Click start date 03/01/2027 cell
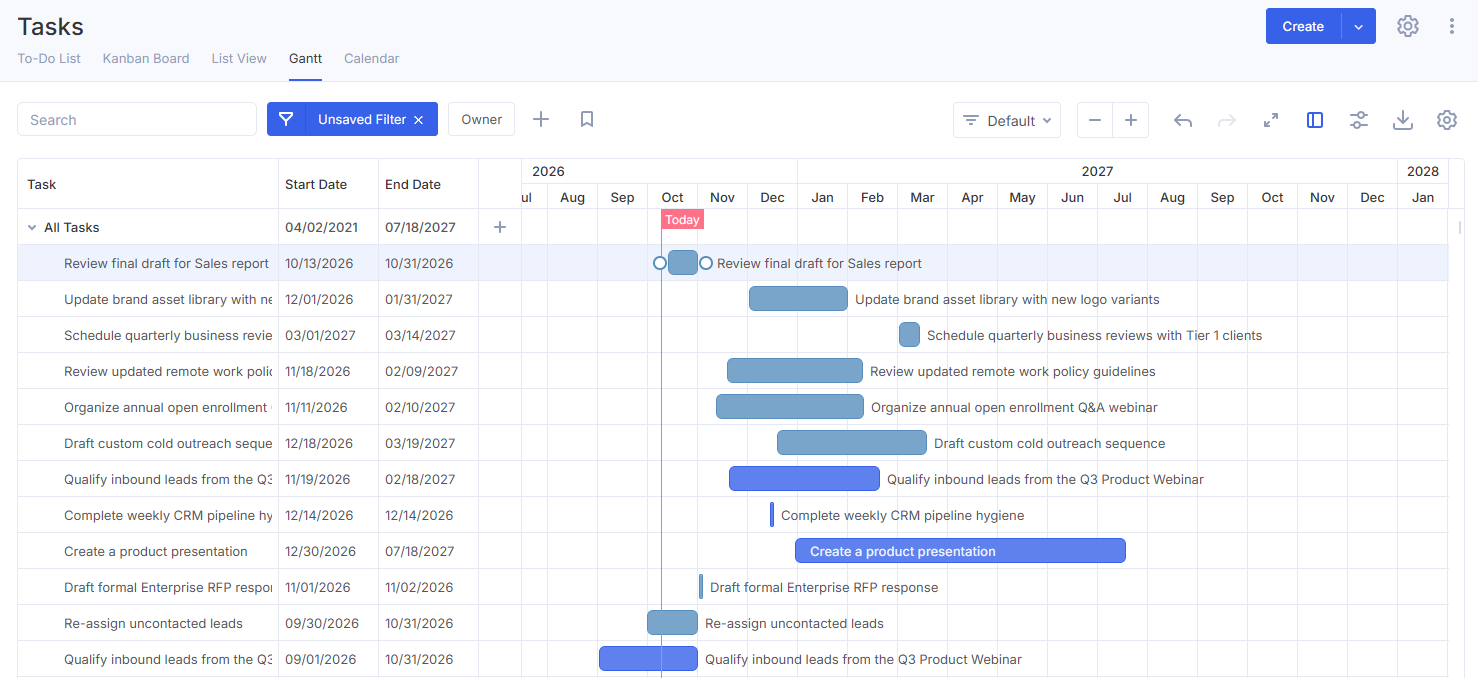This screenshot has height=678, width=1478. tap(319, 335)
